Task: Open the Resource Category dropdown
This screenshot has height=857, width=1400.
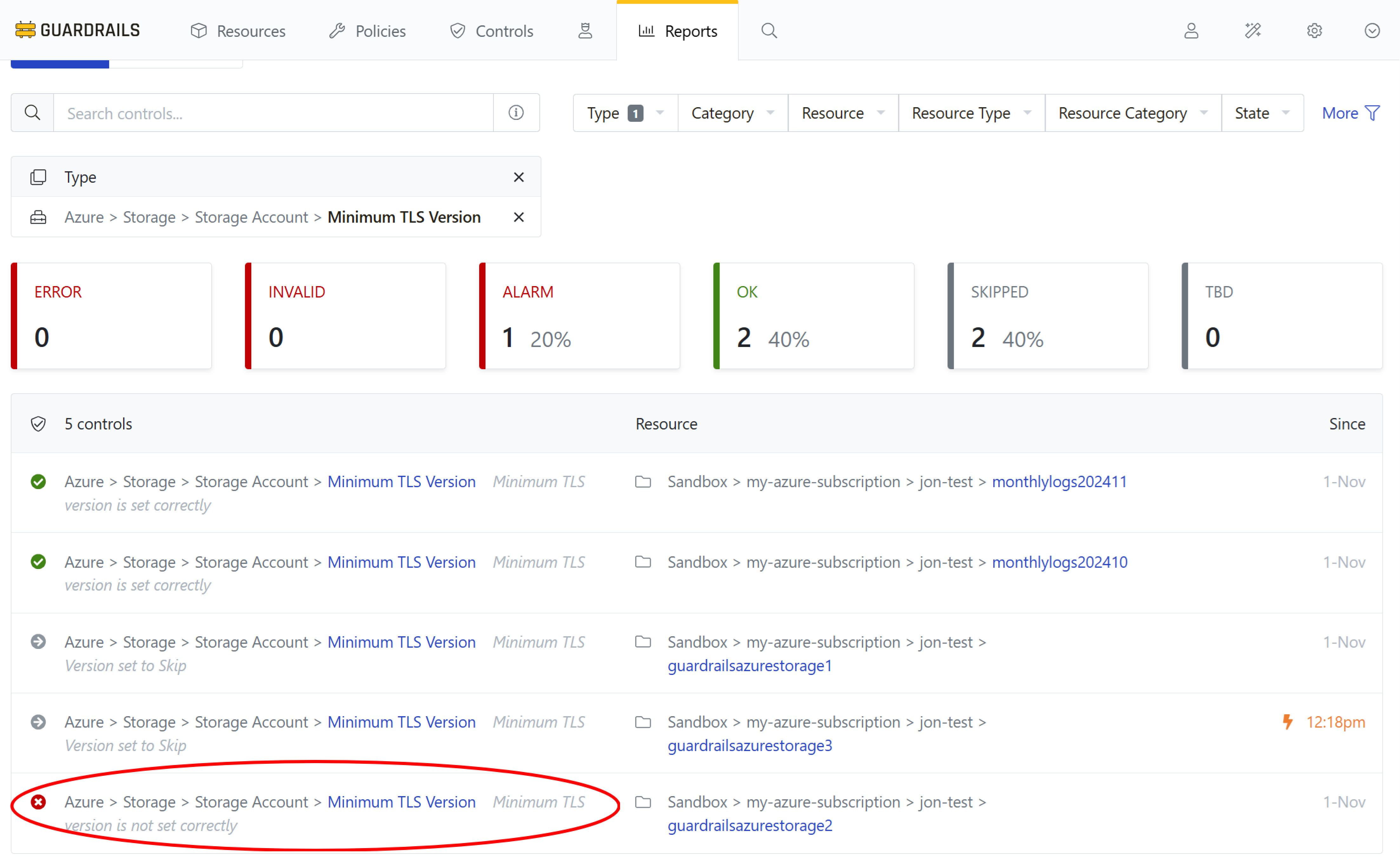Action: (x=1133, y=113)
